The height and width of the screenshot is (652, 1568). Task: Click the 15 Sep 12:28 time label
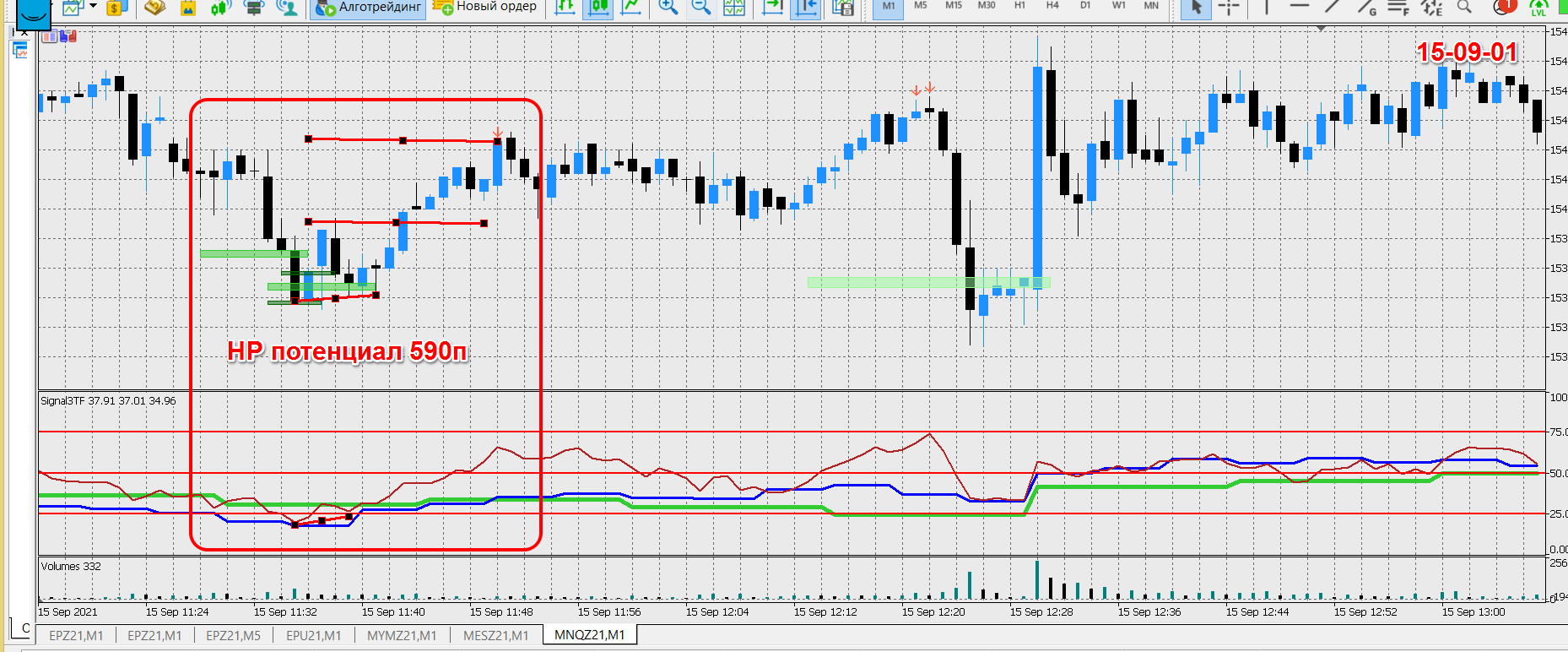pos(1041,611)
